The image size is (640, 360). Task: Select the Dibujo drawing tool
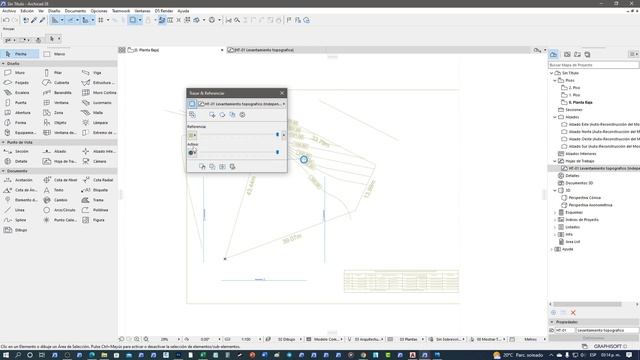coord(20,230)
